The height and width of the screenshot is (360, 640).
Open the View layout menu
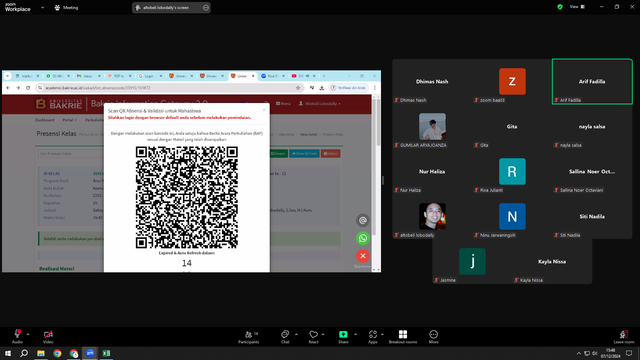pyautogui.click(x=577, y=7)
